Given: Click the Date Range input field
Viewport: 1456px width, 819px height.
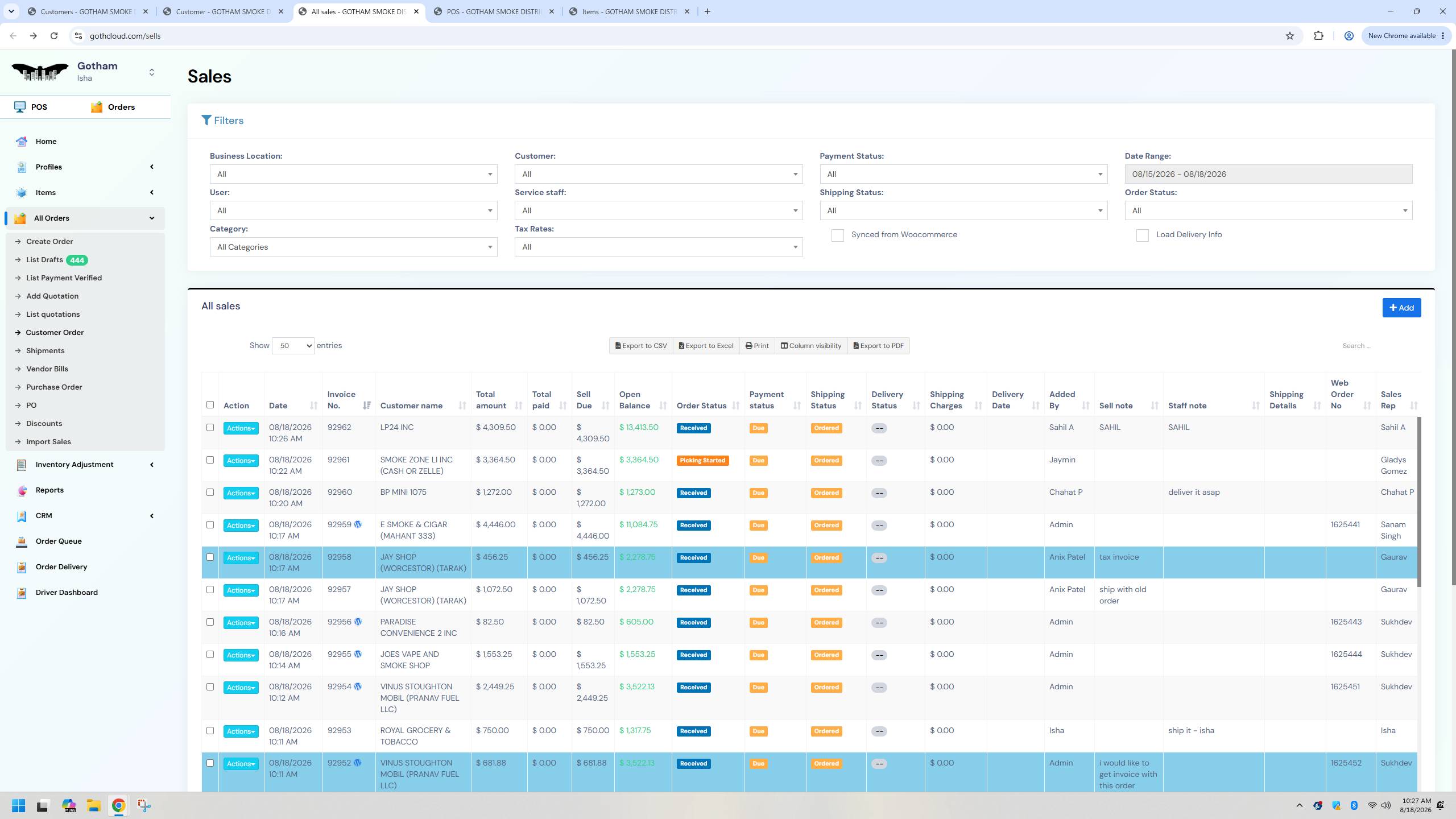Looking at the screenshot, I should pos(1268,174).
